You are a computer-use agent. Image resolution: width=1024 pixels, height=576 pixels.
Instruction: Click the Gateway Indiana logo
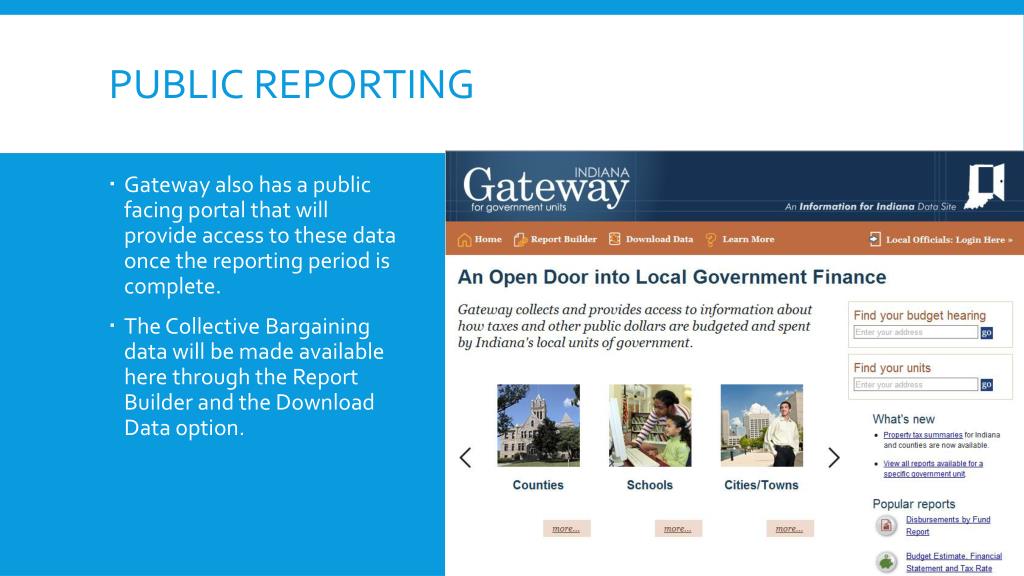(x=547, y=188)
